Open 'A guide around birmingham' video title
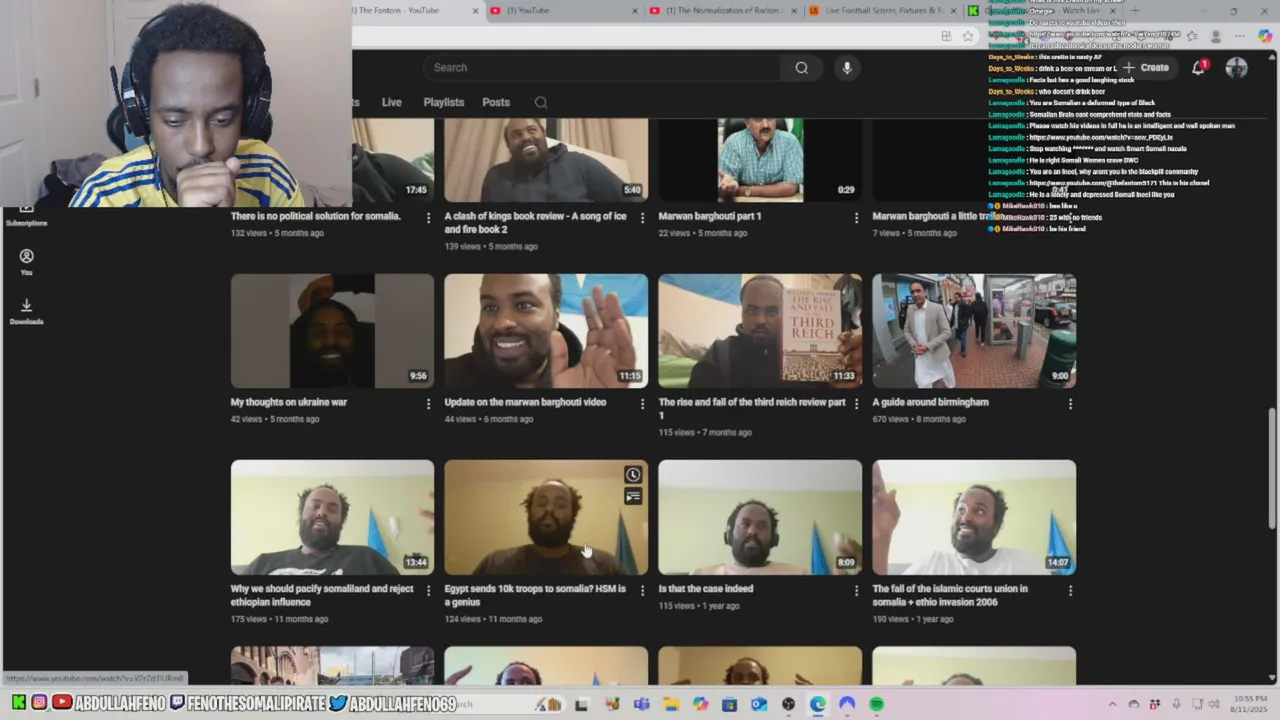The height and width of the screenshot is (720, 1280). tap(930, 402)
